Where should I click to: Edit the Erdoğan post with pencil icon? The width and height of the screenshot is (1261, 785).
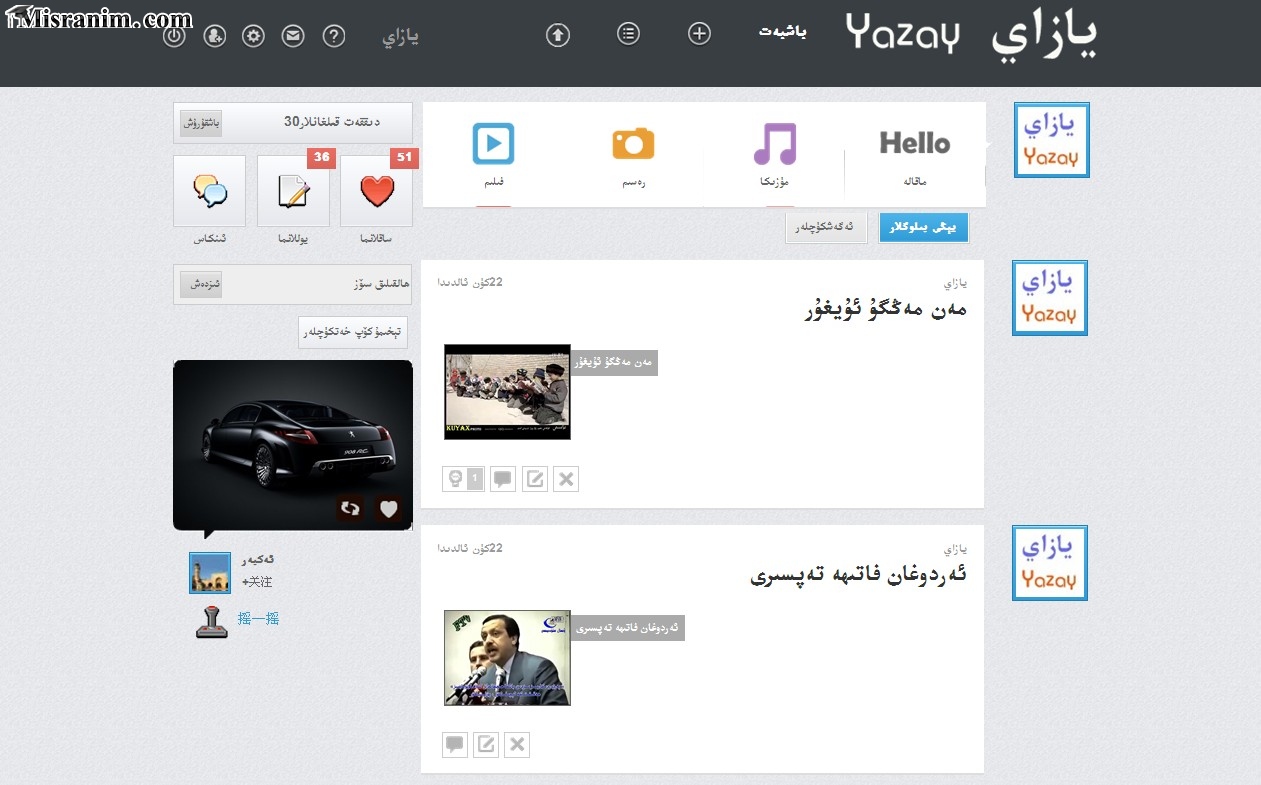pyautogui.click(x=486, y=745)
